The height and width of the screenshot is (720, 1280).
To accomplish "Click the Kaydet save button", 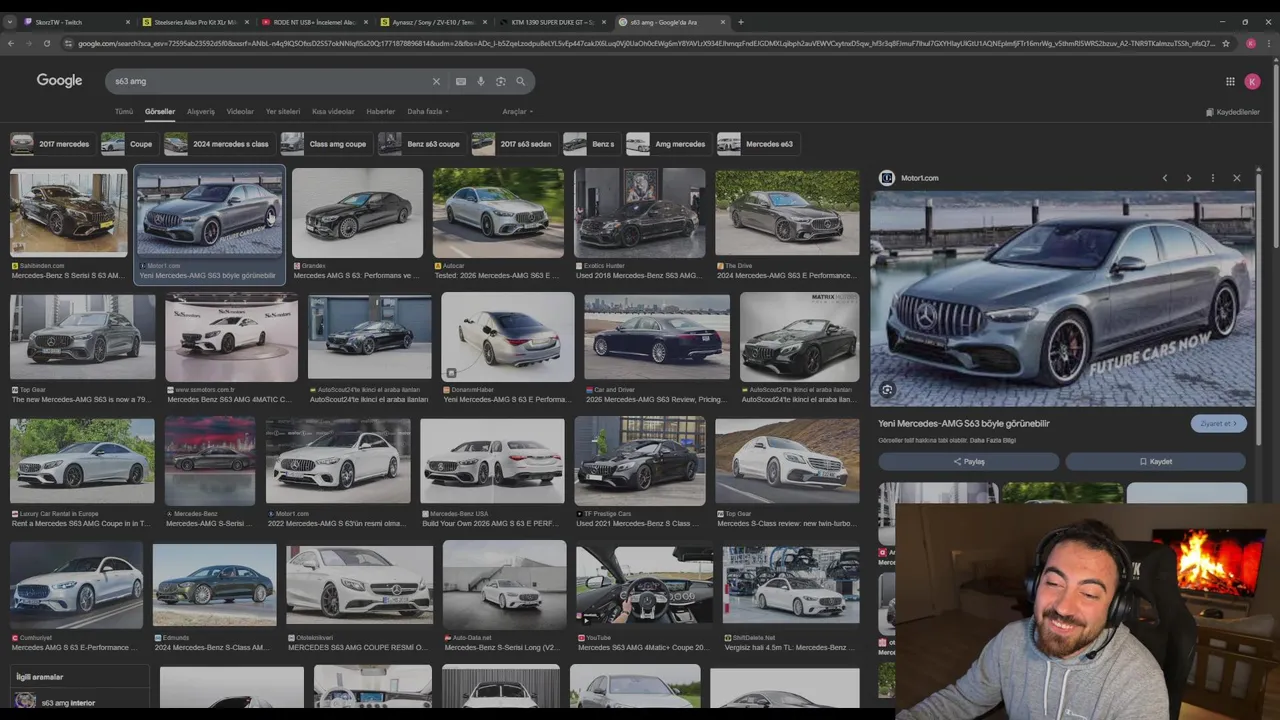I will (1156, 462).
